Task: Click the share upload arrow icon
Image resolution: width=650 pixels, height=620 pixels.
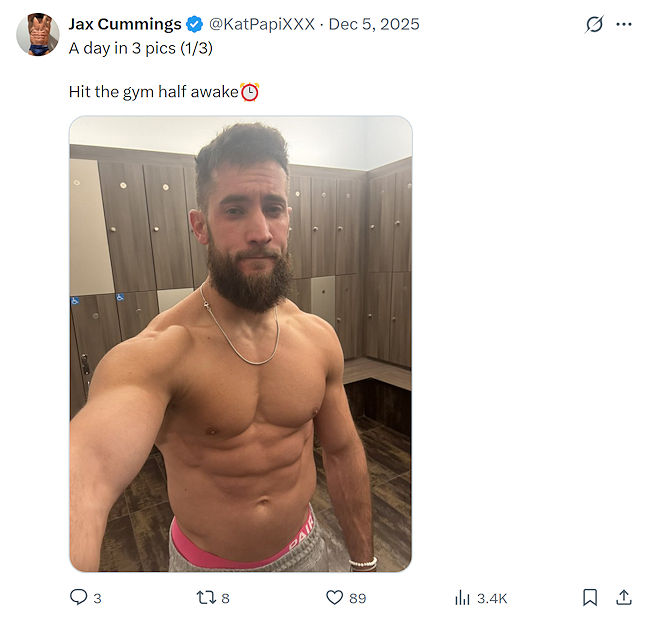Action: point(624,597)
